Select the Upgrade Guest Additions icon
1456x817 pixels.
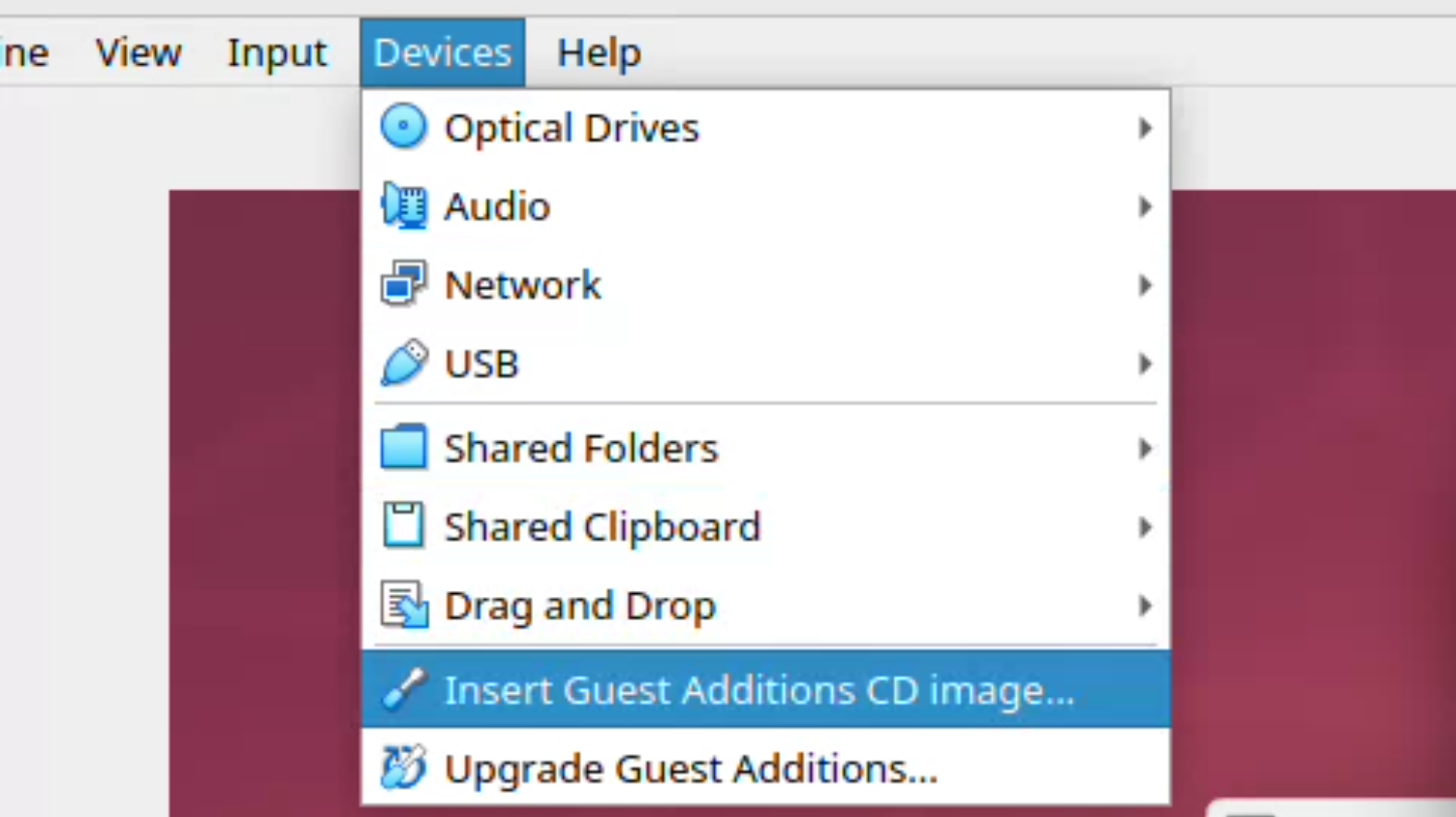click(x=404, y=768)
